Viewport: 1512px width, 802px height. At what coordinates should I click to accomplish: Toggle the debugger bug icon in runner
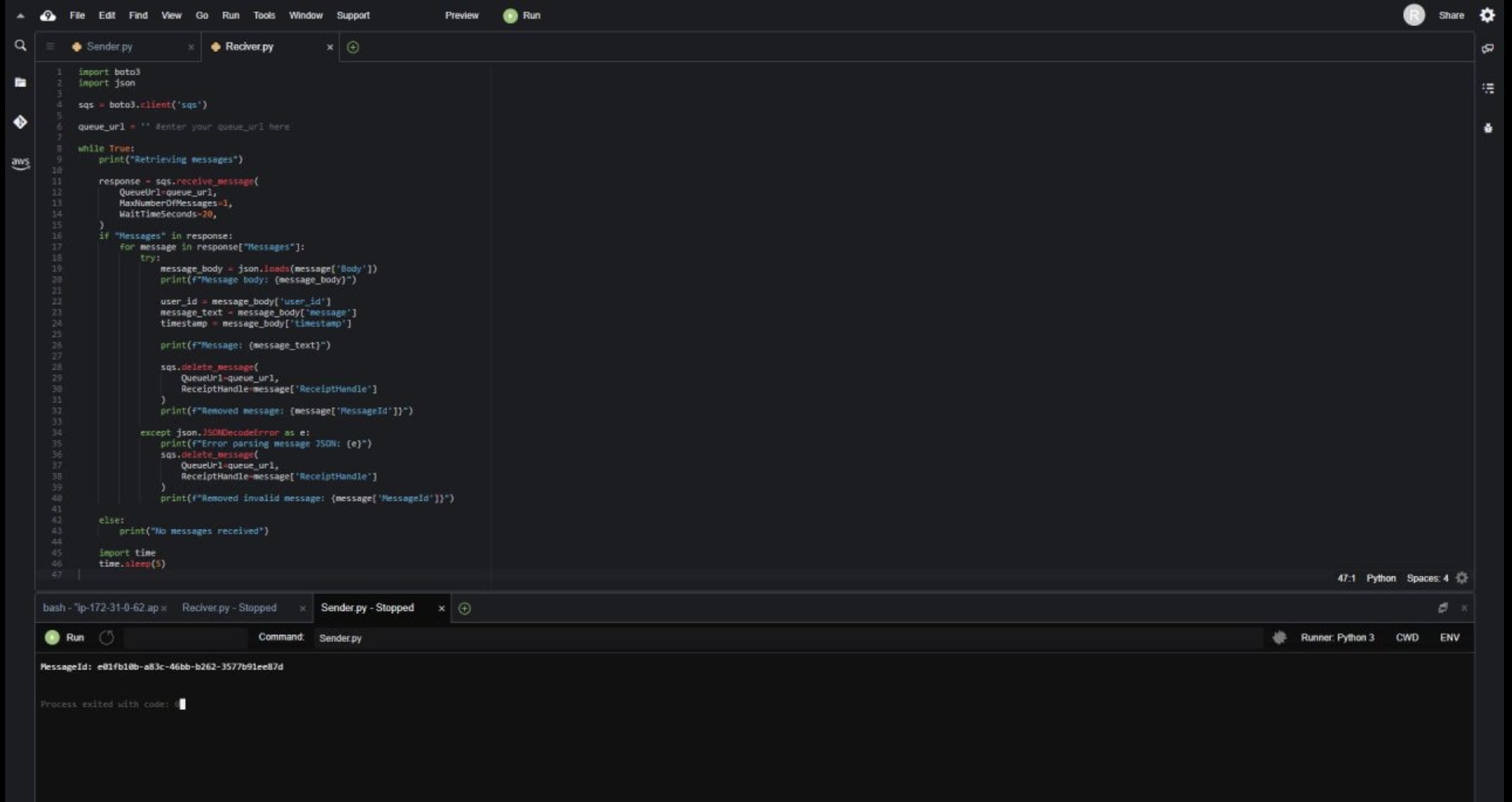1279,638
